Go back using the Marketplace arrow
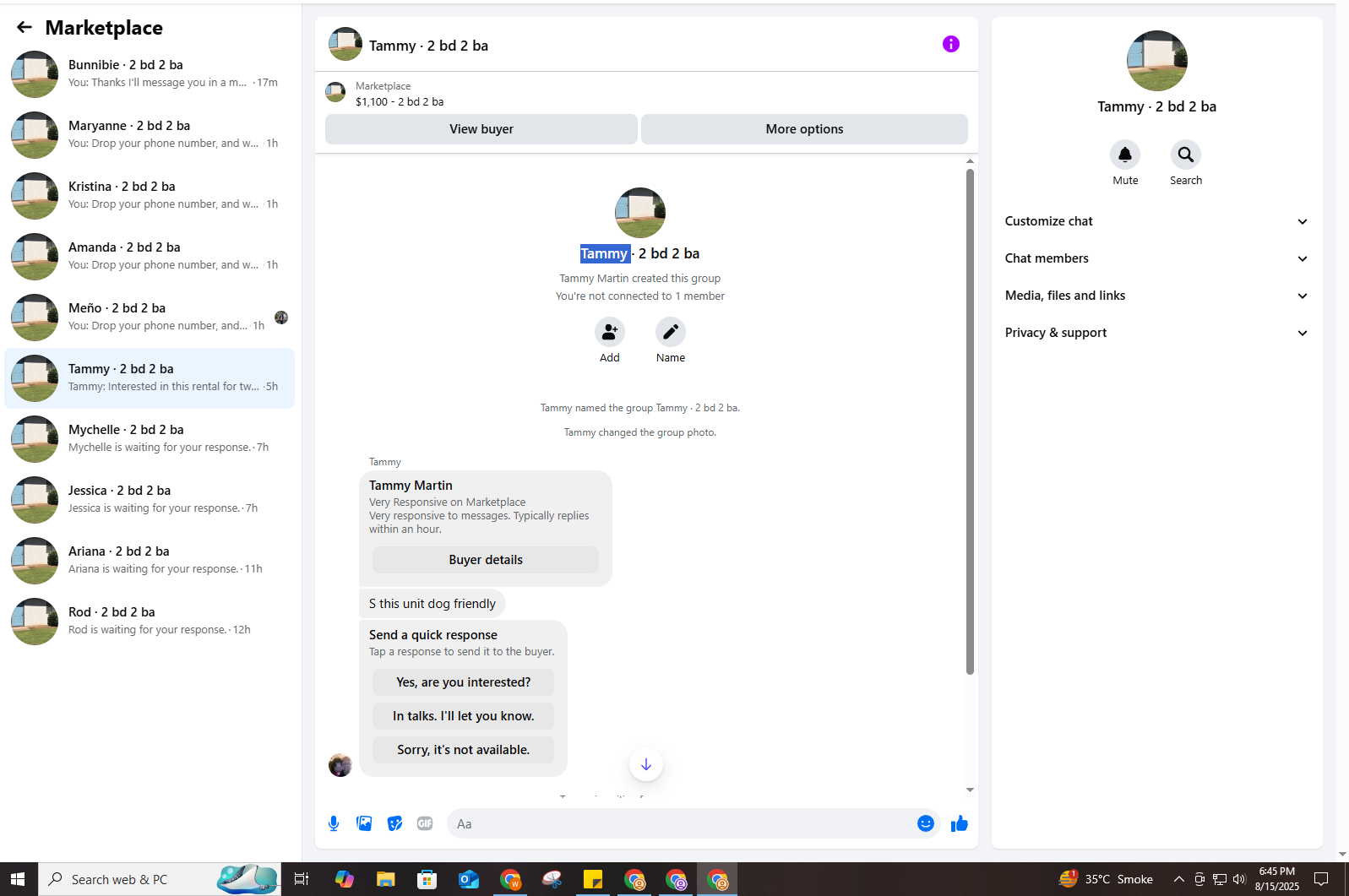 pos(24,28)
